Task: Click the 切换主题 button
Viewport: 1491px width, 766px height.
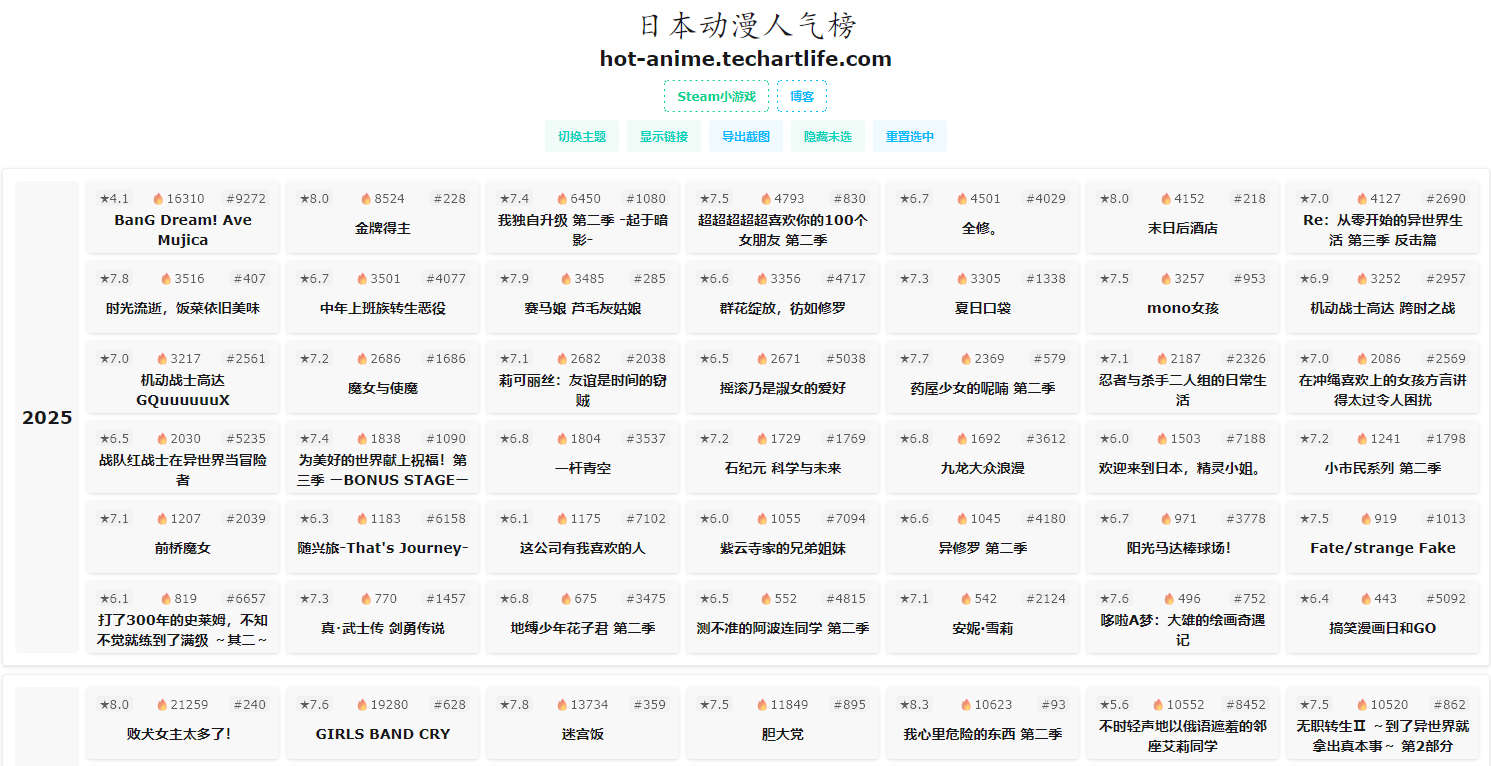Action: pos(582,136)
